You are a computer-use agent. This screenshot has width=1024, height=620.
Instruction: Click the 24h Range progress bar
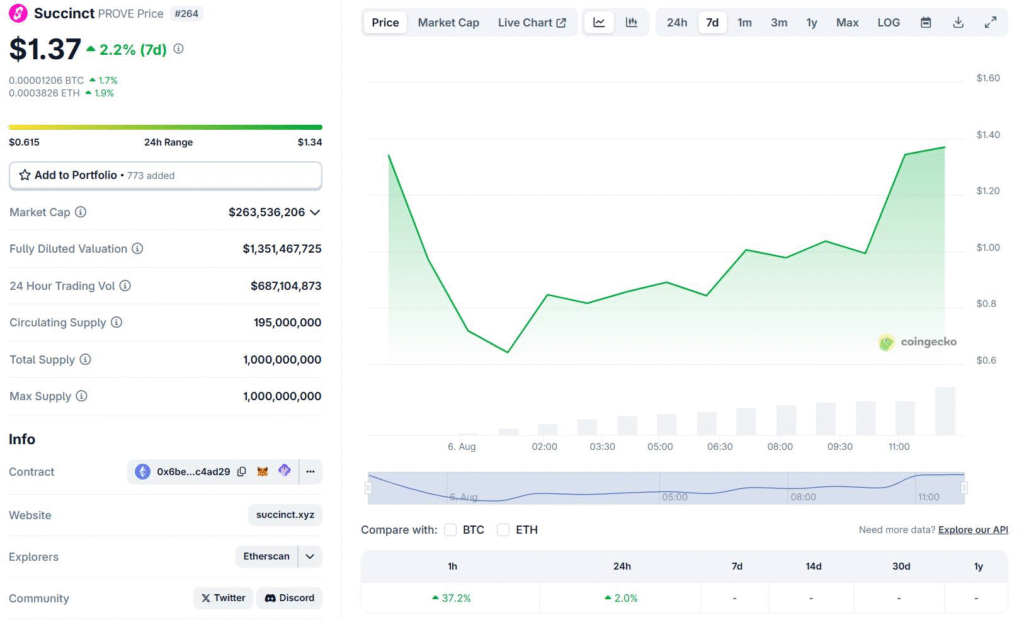[165, 127]
